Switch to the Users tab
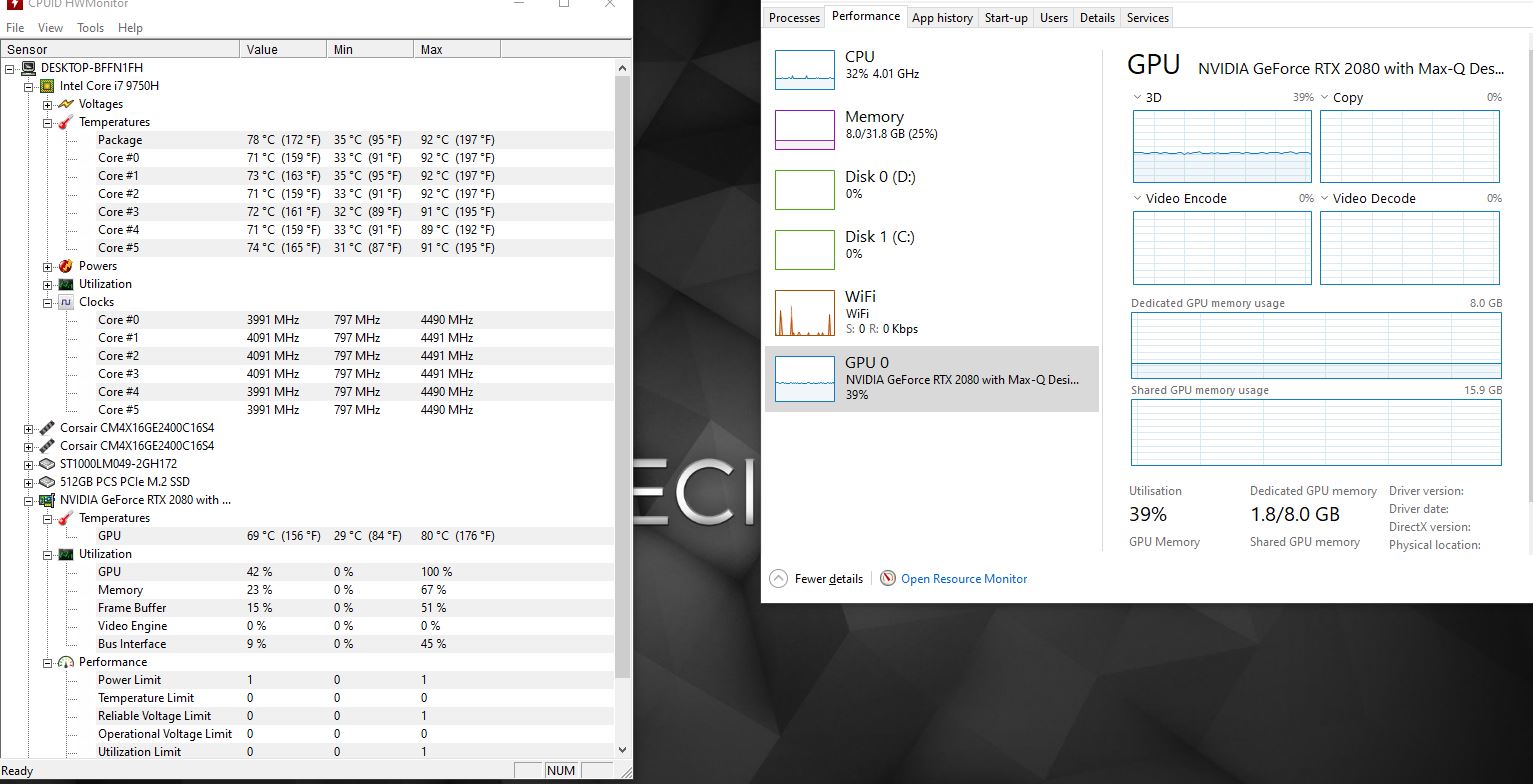The width and height of the screenshot is (1533, 784). [x=1054, y=18]
